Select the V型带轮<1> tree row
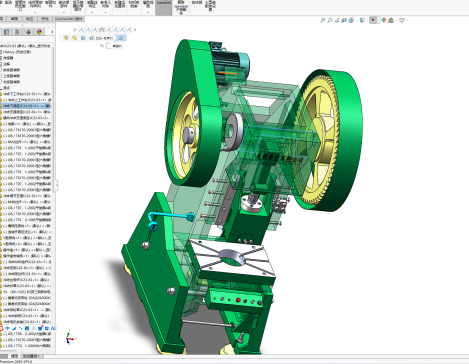The height and width of the screenshot is (364, 469). [26, 238]
